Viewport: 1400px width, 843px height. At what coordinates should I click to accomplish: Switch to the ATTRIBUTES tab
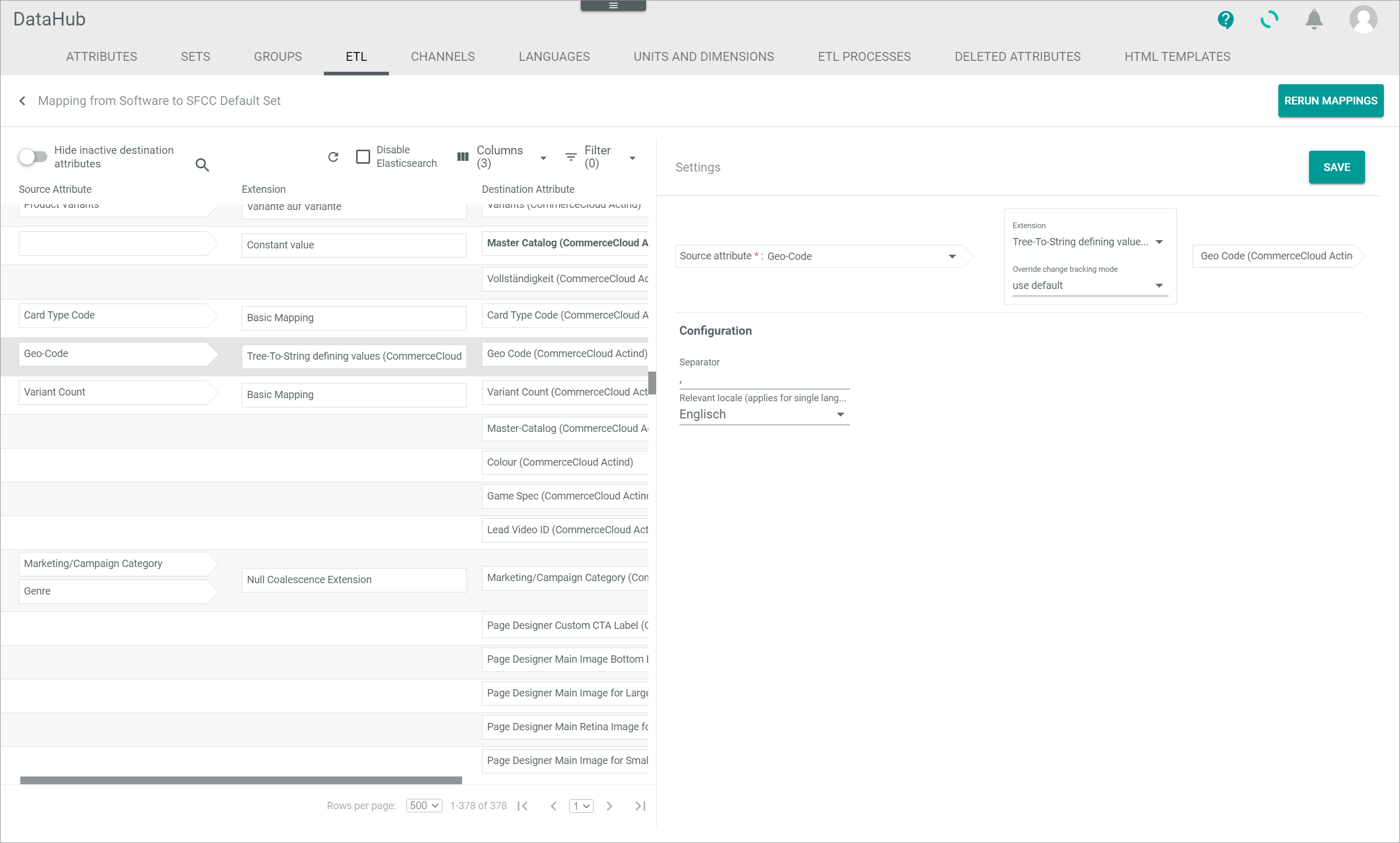point(102,56)
